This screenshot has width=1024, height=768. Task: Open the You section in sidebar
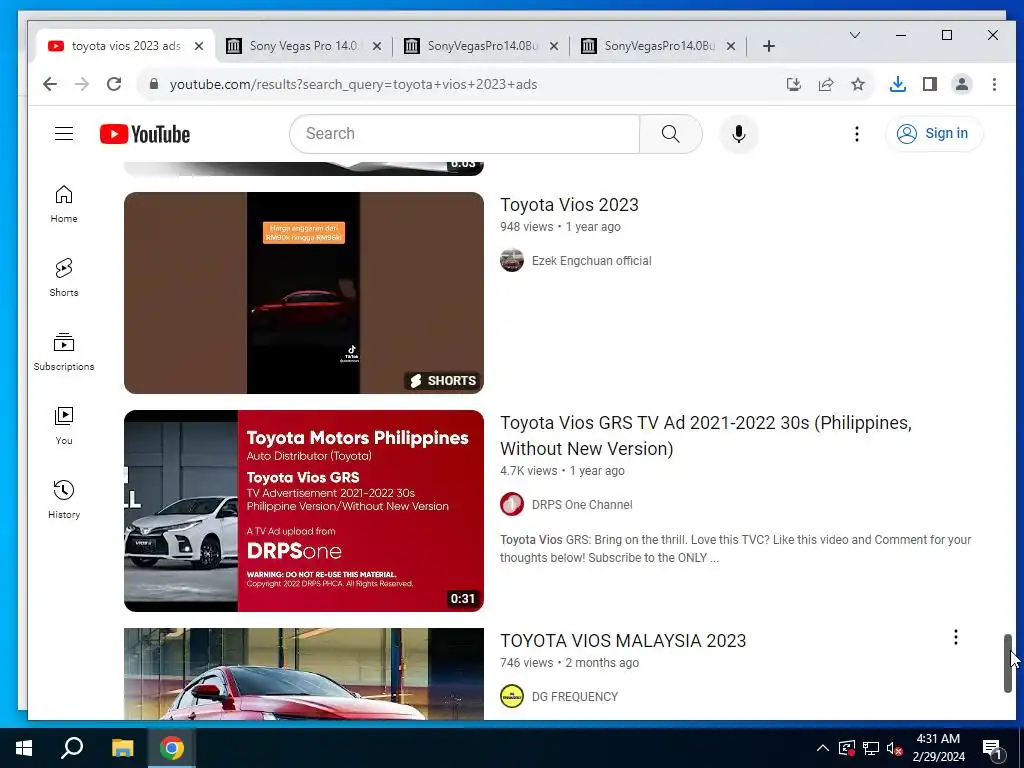(63, 426)
